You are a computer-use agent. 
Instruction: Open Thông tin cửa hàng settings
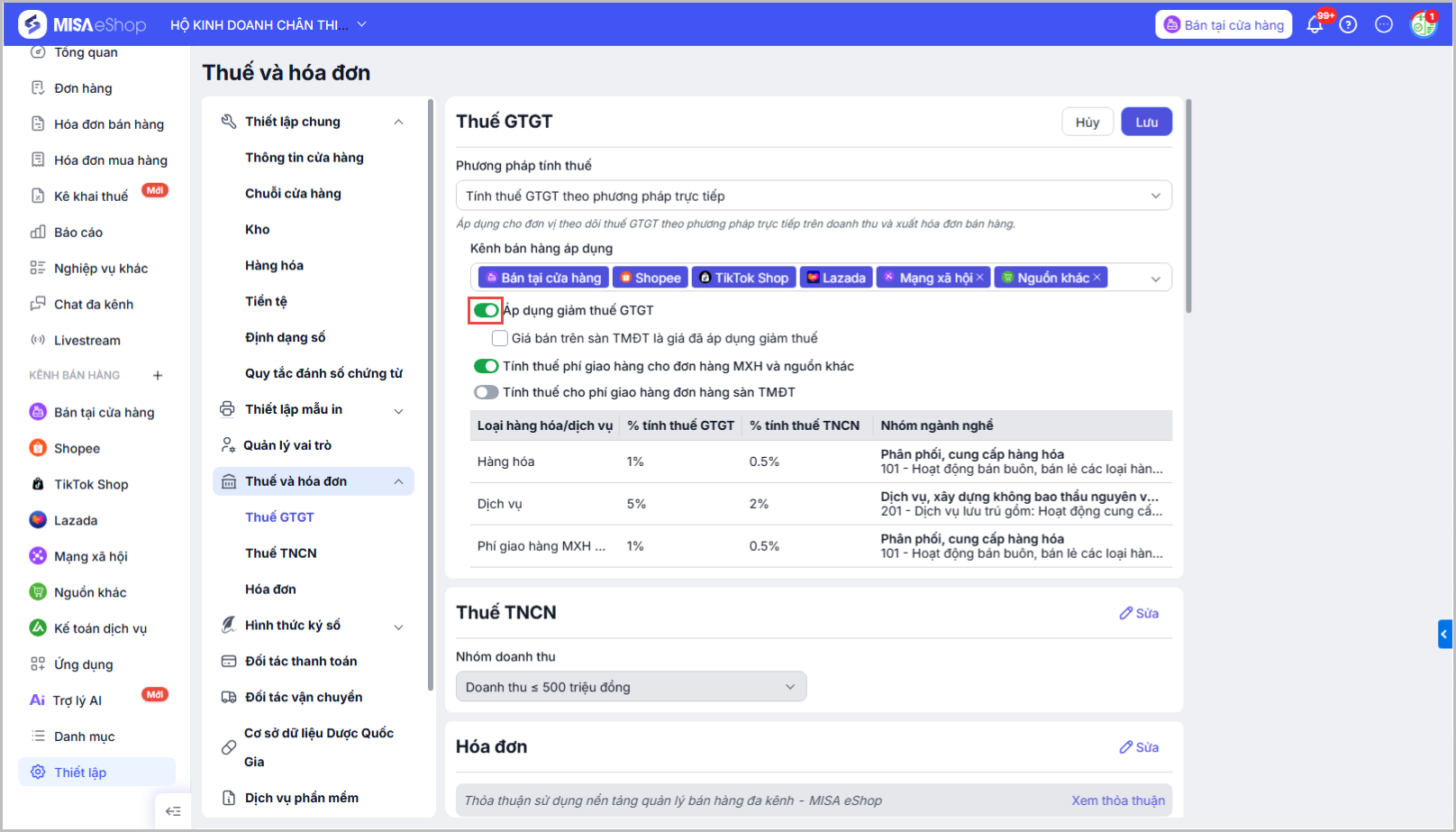click(x=305, y=158)
